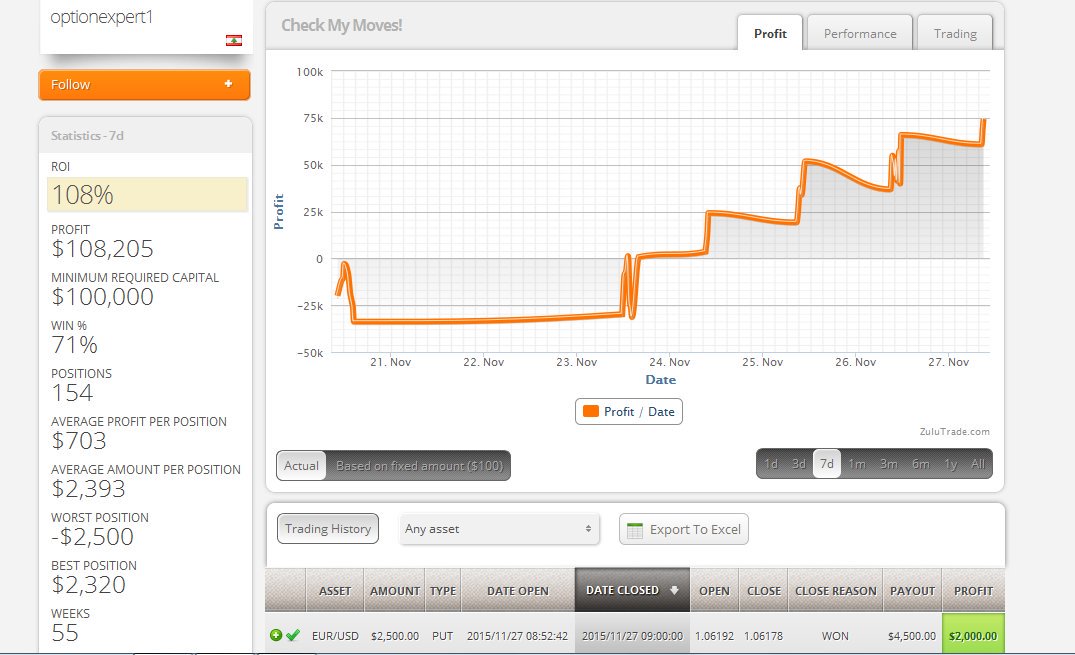Click the Trading History button

pos(328,529)
